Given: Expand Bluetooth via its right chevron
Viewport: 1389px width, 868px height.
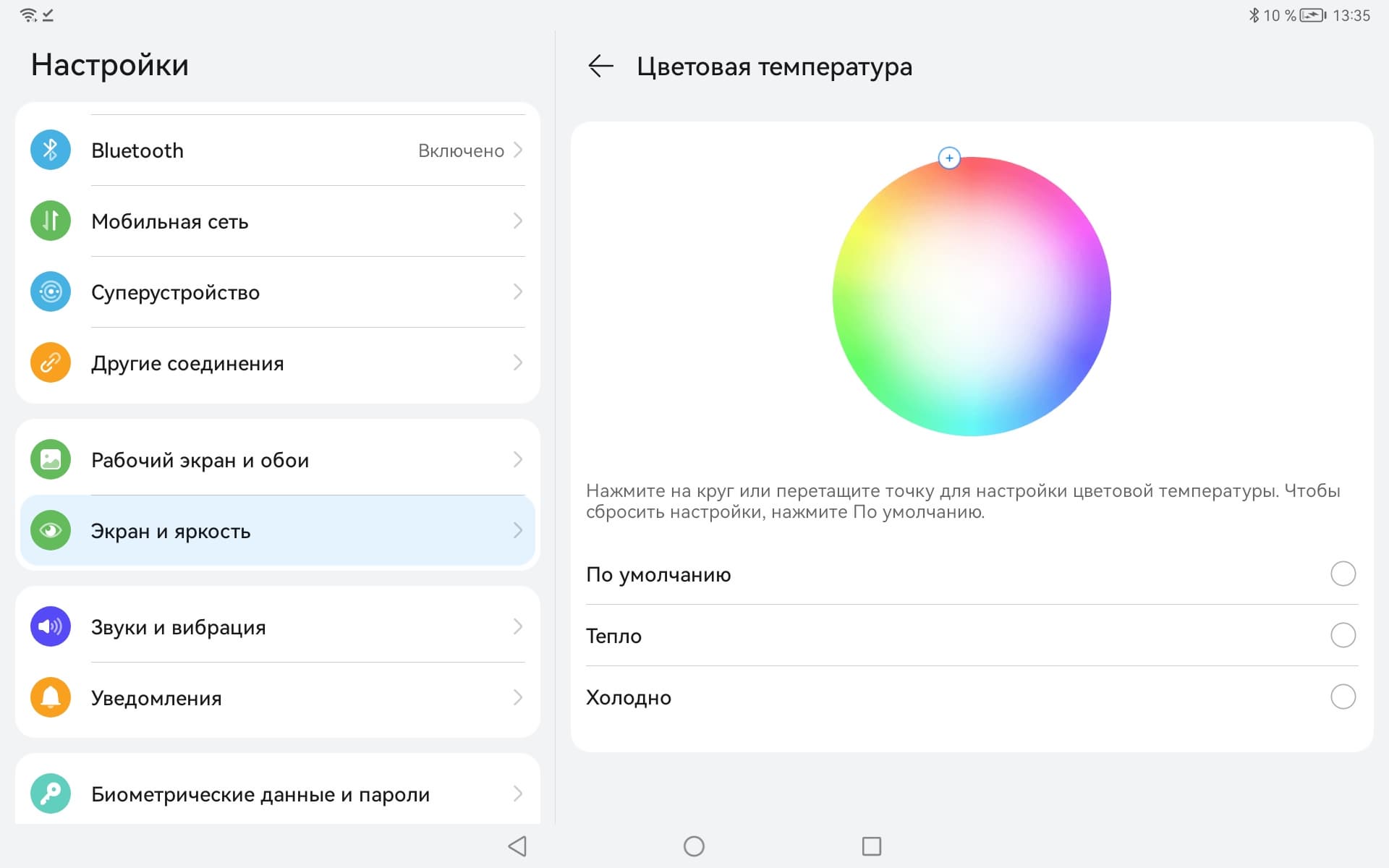Looking at the screenshot, I should coord(518,150).
